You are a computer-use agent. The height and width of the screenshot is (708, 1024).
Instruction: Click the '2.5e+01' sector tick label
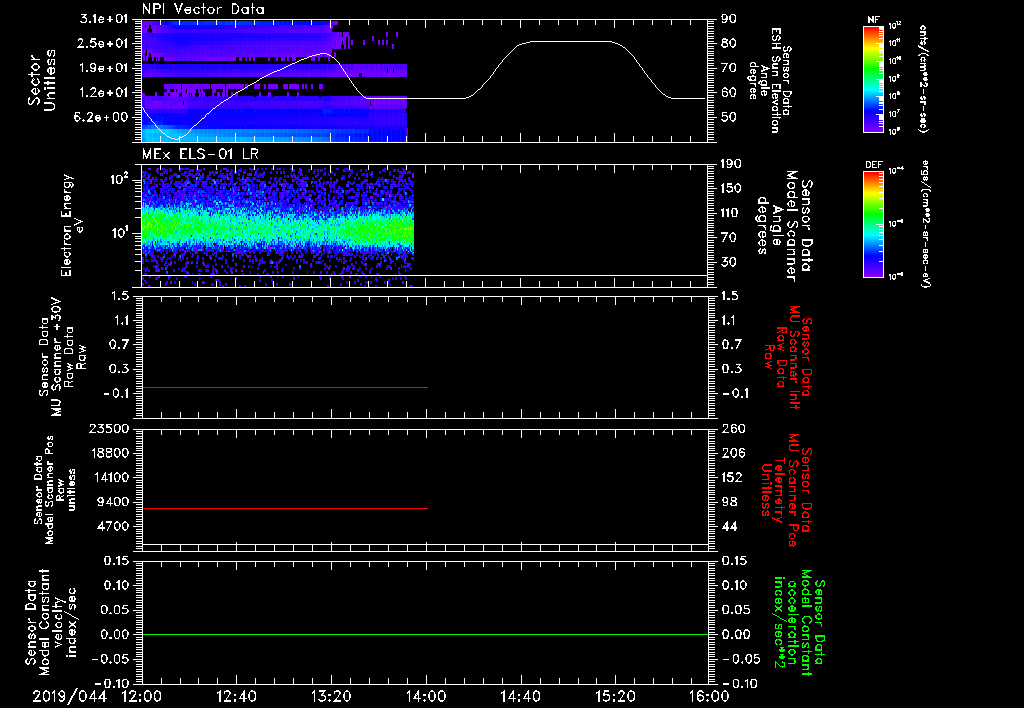click(x=104, y=43)
